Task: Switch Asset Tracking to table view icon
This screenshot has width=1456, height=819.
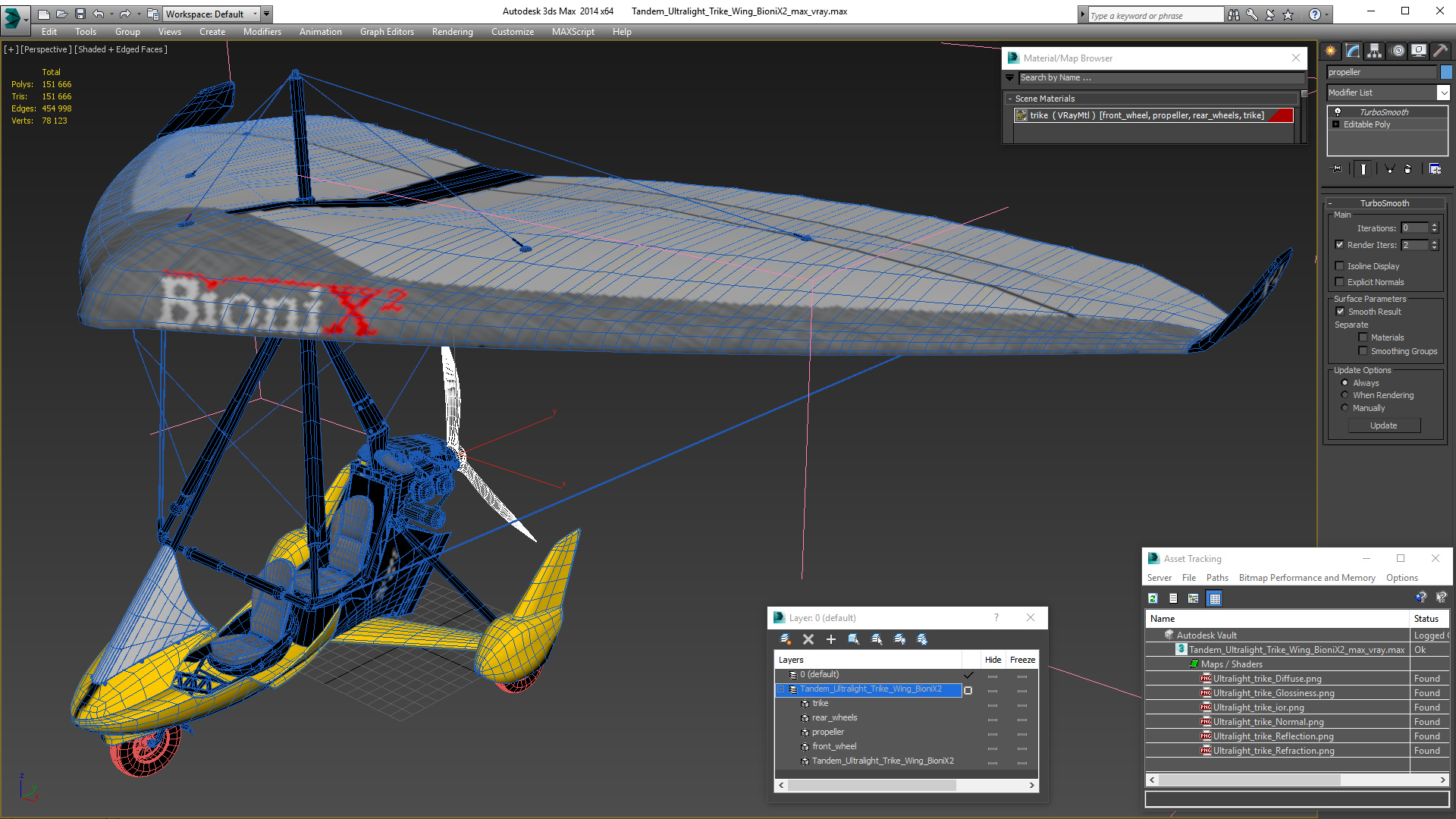Action: pos(1215,598)
